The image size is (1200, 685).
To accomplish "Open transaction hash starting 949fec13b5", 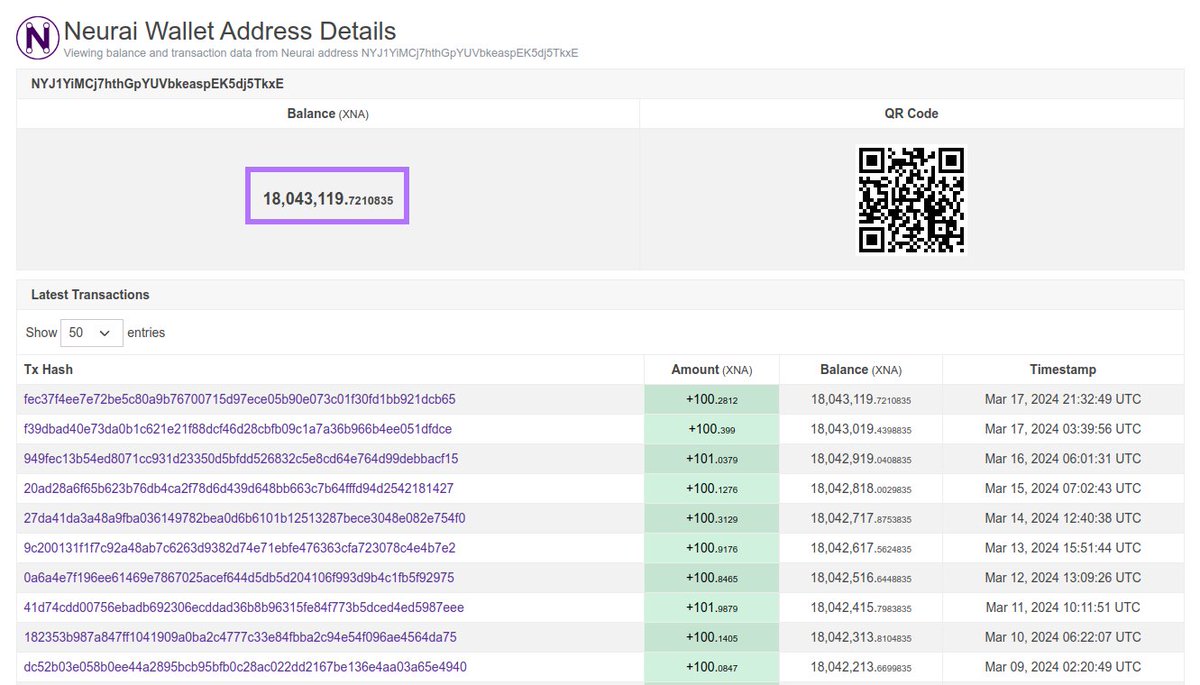I will click(241, 459).
